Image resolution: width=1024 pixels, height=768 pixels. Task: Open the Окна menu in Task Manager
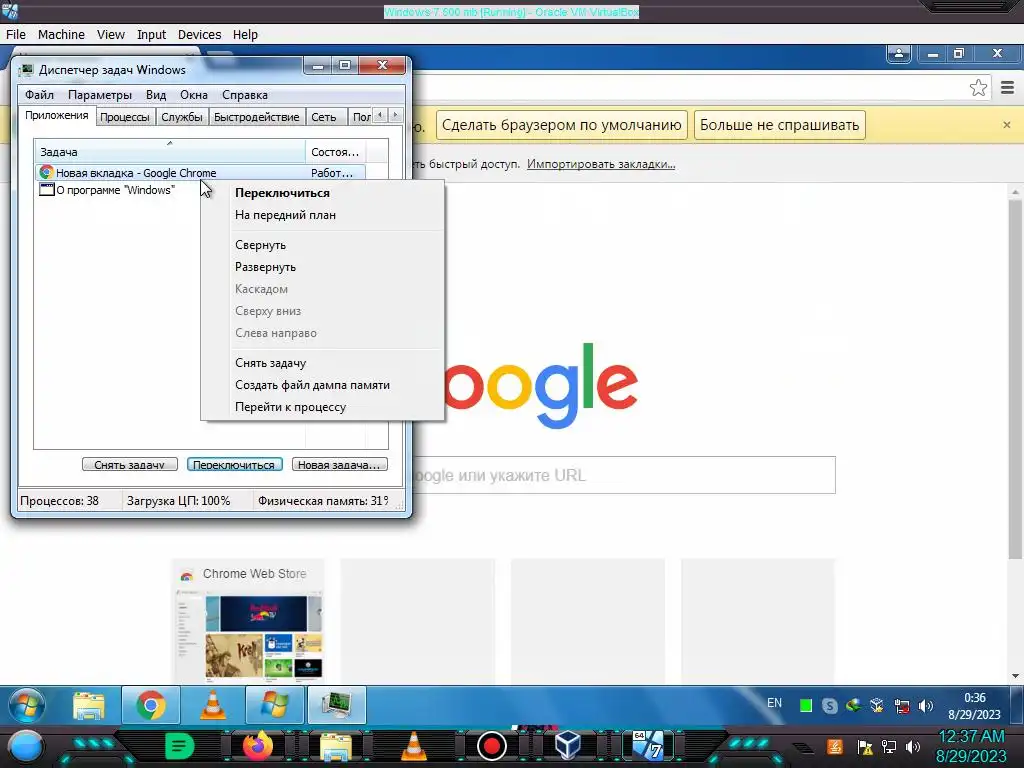[x=194, y=95]
